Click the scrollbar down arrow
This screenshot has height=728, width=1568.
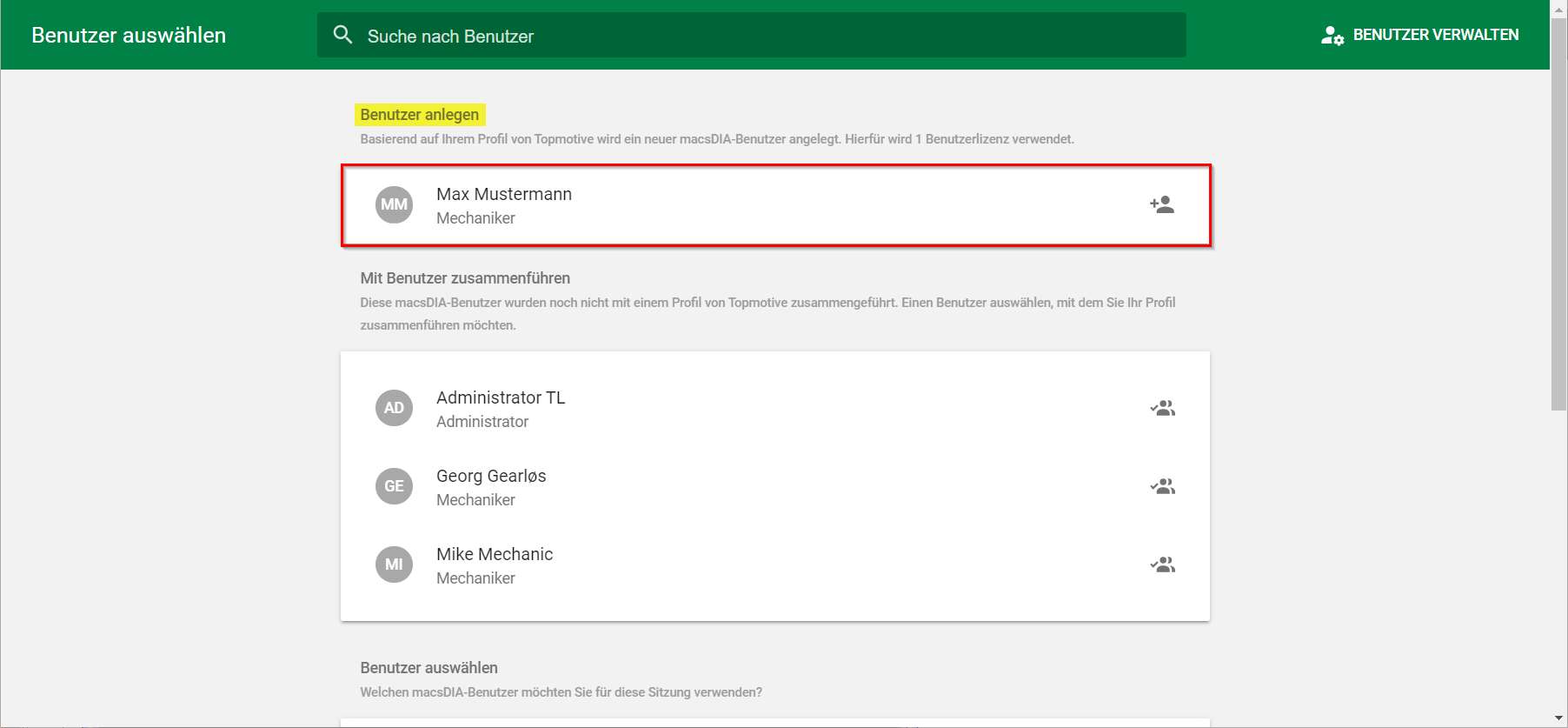(1559, 718)
